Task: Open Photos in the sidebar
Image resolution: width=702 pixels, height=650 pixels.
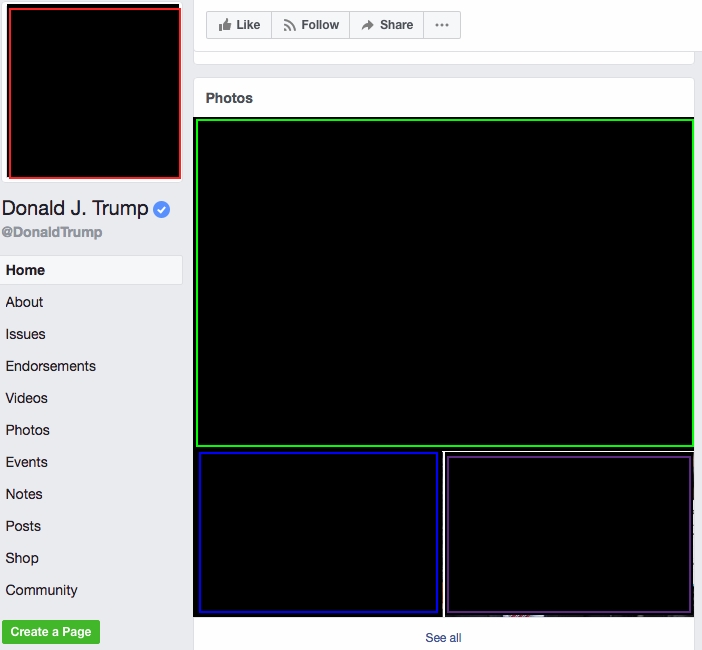Action: [x=28, y=430]
